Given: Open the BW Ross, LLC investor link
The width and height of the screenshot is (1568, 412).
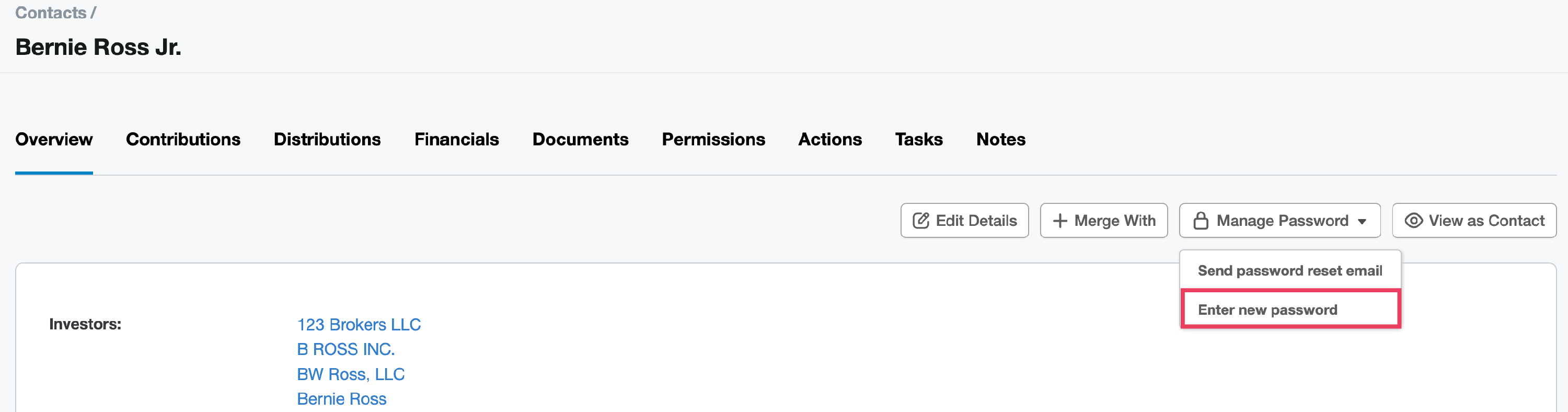Looking at the screenshot, I should pyautogui.click(x=350, y=374).
